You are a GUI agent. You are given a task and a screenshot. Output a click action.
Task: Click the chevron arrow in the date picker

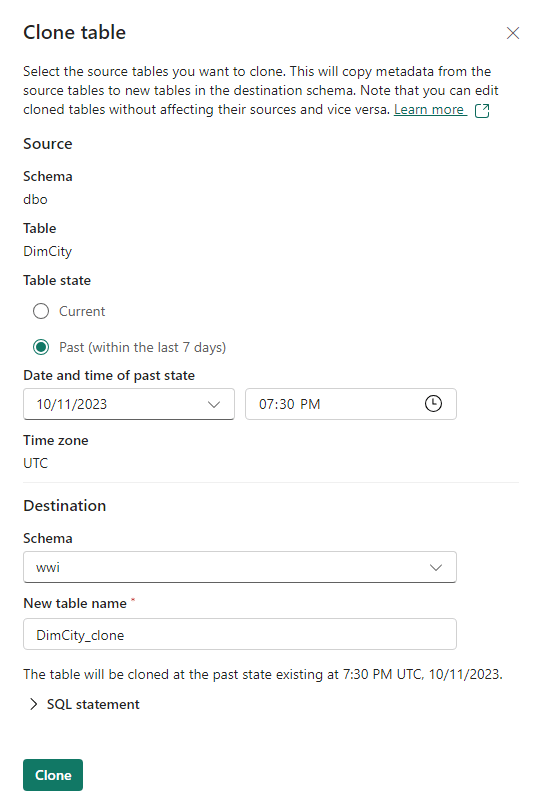[x=214, y=405]
